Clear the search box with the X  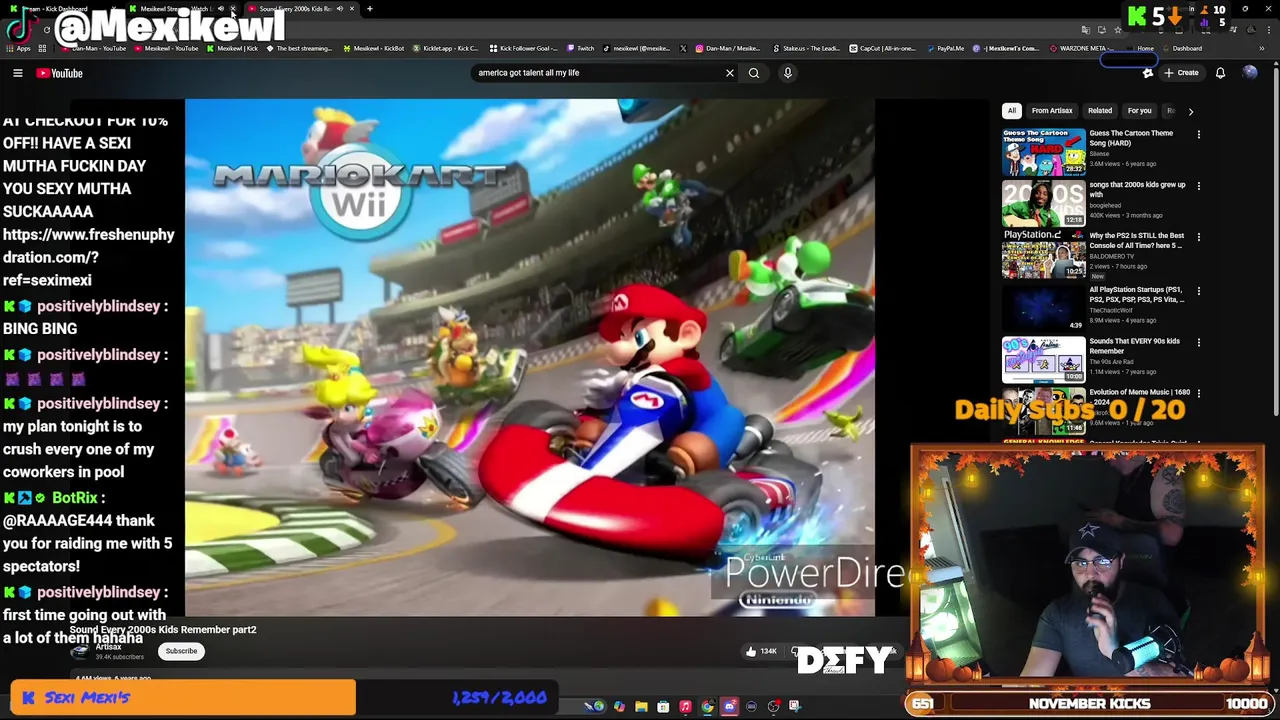(729, 73)
